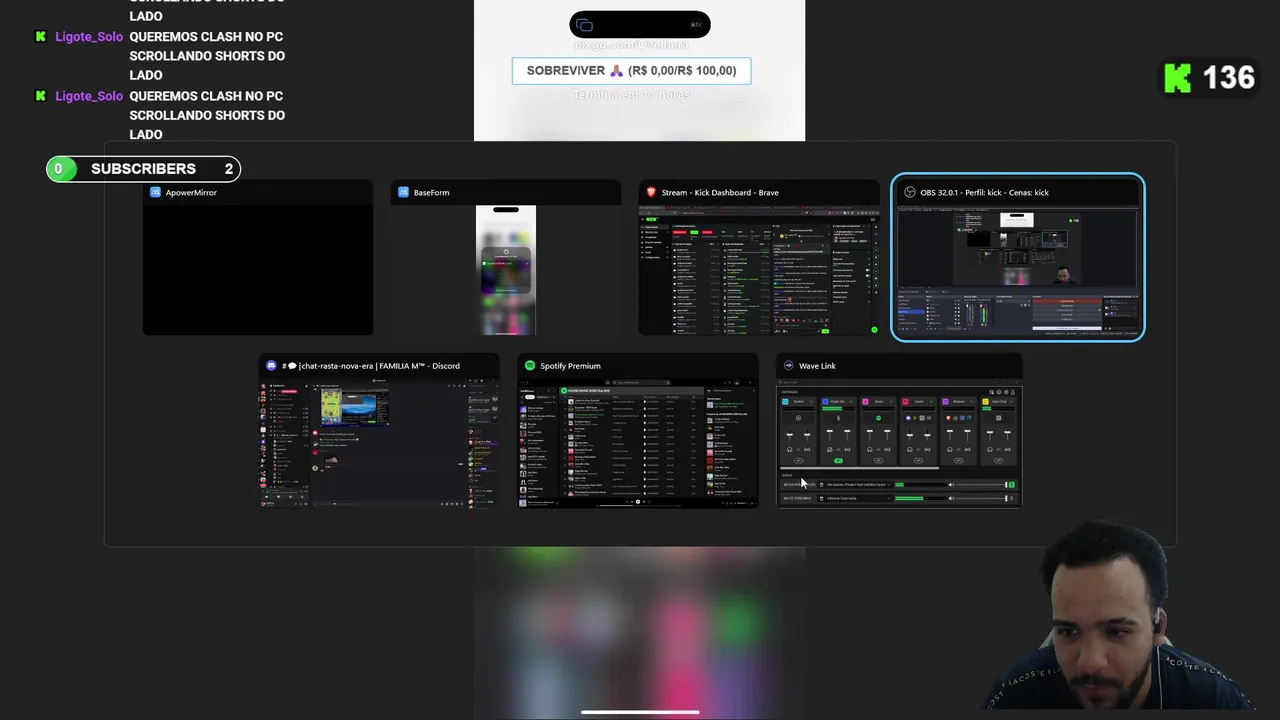Click the green Kick logo beside 136
Viewport: 1280px width, 720px height.
1178,78
